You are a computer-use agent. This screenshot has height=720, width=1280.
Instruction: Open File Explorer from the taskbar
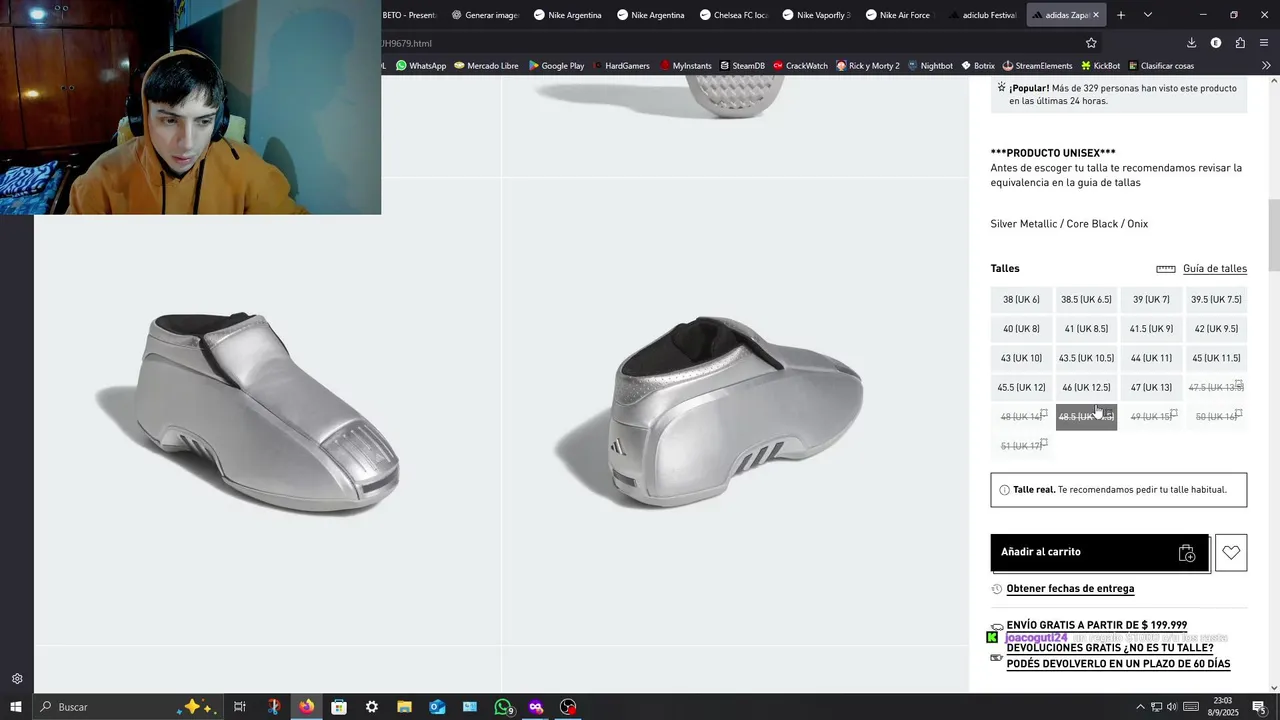(x=404, y=707)
